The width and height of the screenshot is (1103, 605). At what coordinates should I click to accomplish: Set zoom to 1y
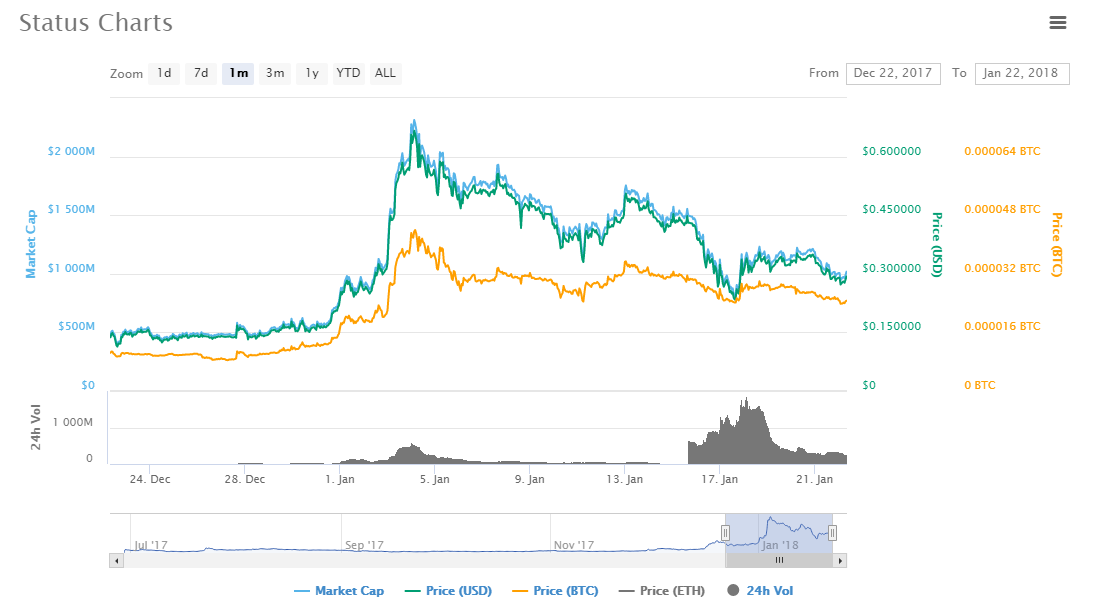coord(312,73)
